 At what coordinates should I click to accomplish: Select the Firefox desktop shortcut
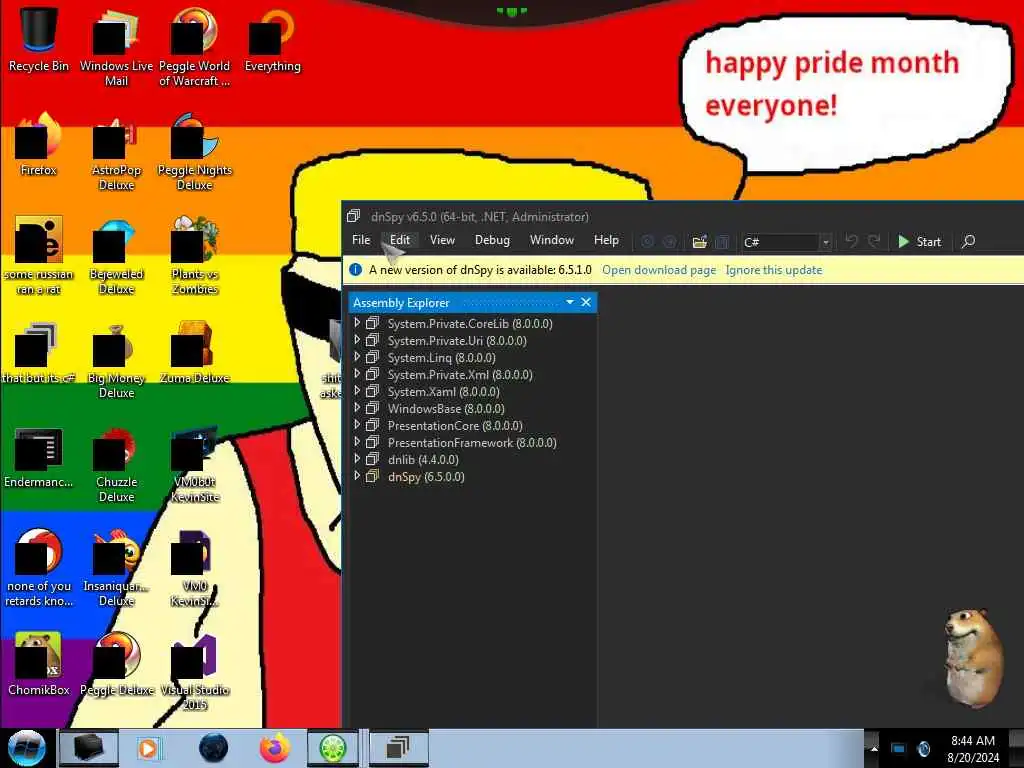click(39, 144)
